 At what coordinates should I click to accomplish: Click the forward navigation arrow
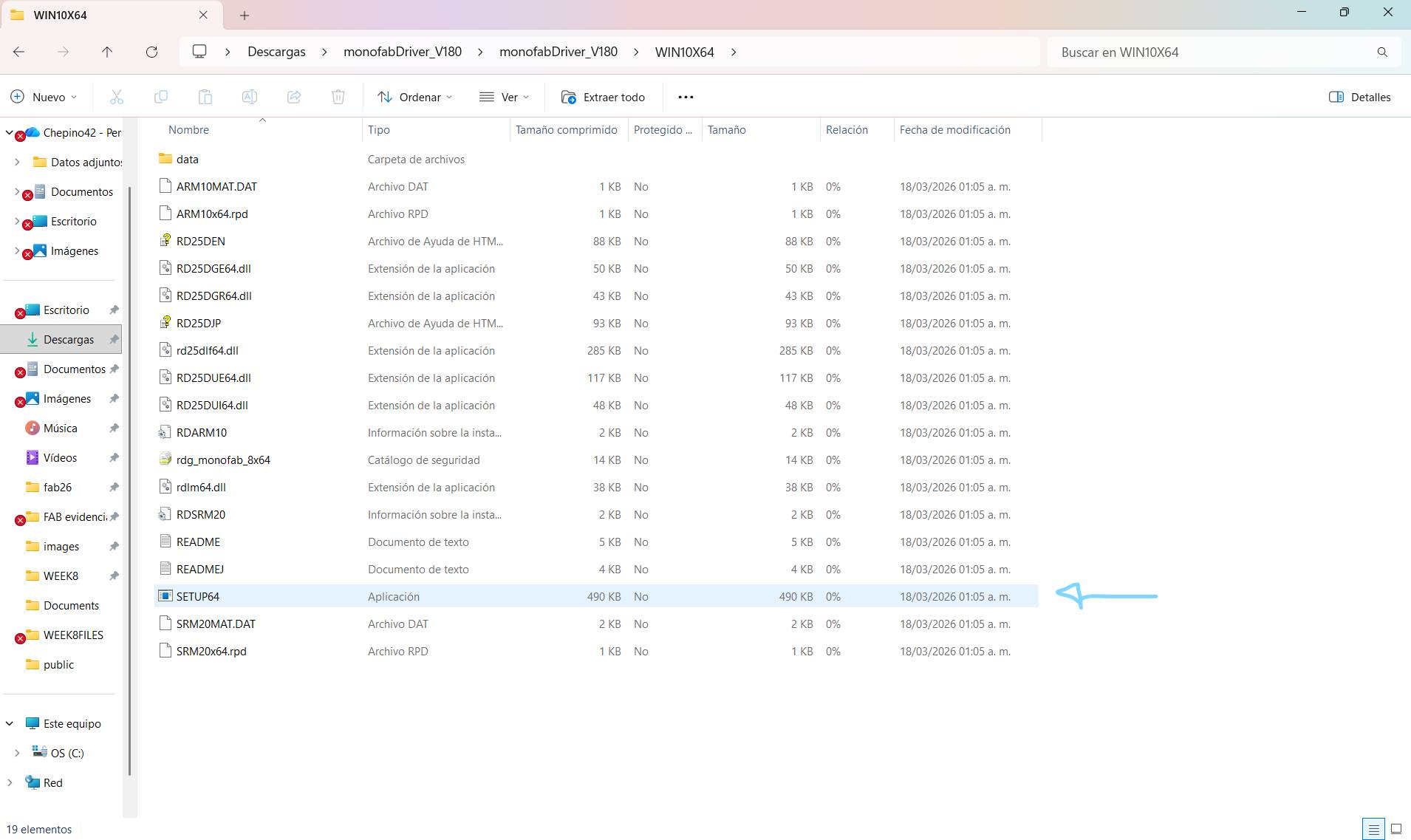pyautogui.click(x=64, y=52)
